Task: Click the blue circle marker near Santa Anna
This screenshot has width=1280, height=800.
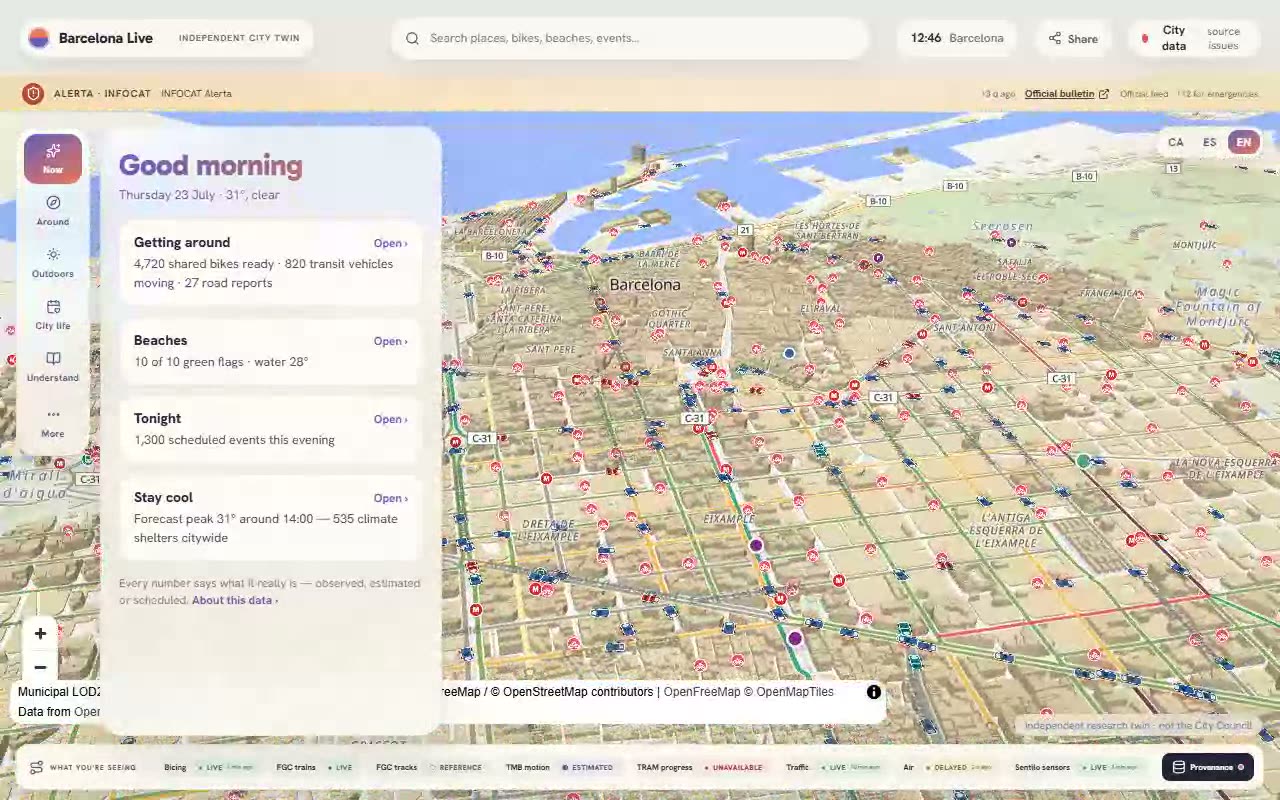Action: [x=789, y=353]
